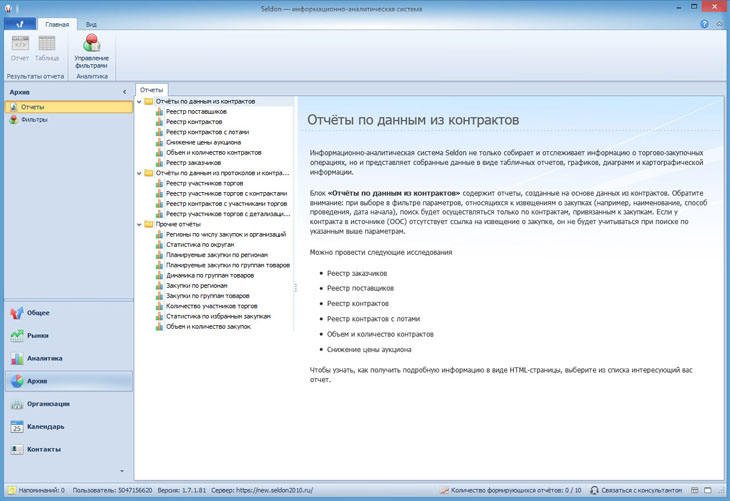Open the Аналитика navigation section

44,358
